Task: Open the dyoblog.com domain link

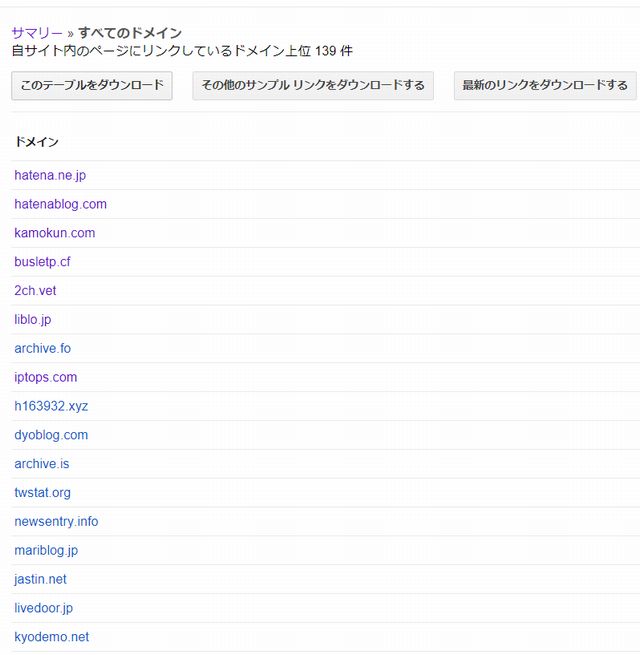Action: pyautogui.click(x=51, y=435)
